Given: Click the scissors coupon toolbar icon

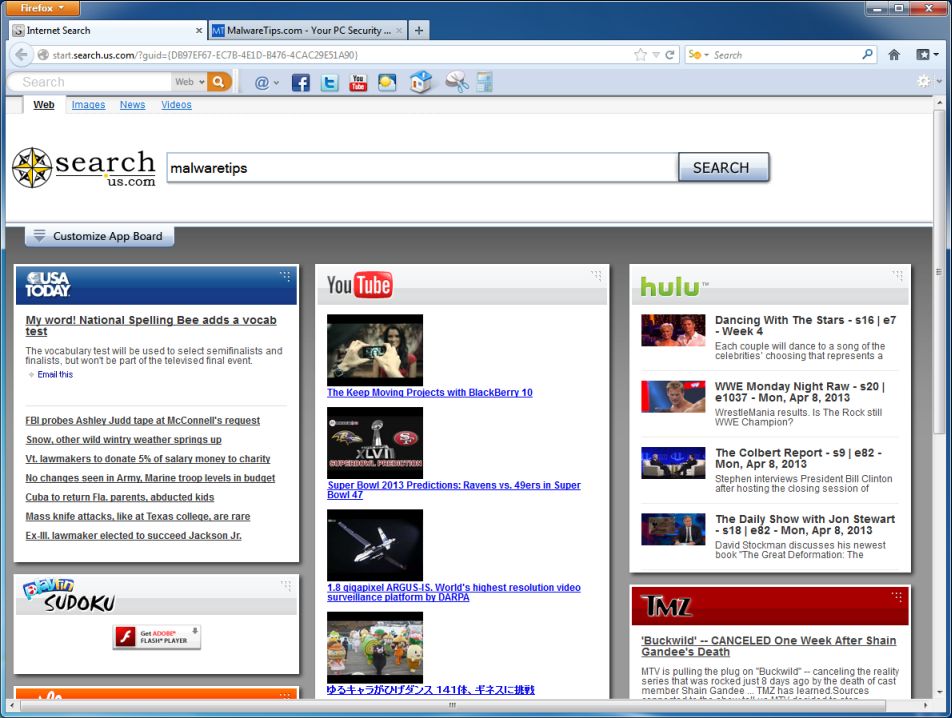Looking at the screenshot, I should [x=457, y=81].
